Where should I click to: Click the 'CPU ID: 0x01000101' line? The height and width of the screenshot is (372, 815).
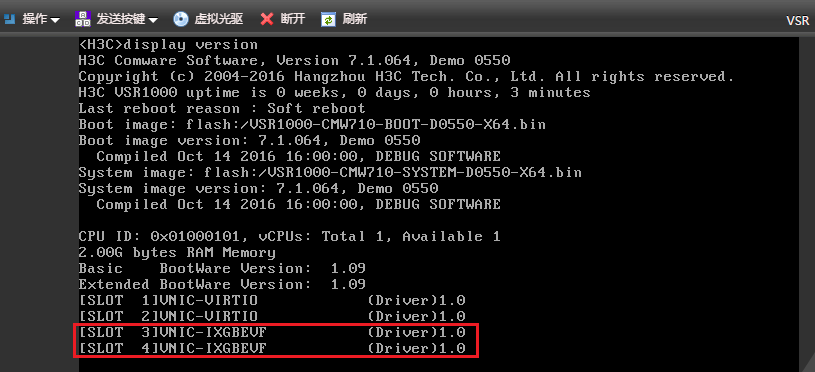tap(290, 236)
